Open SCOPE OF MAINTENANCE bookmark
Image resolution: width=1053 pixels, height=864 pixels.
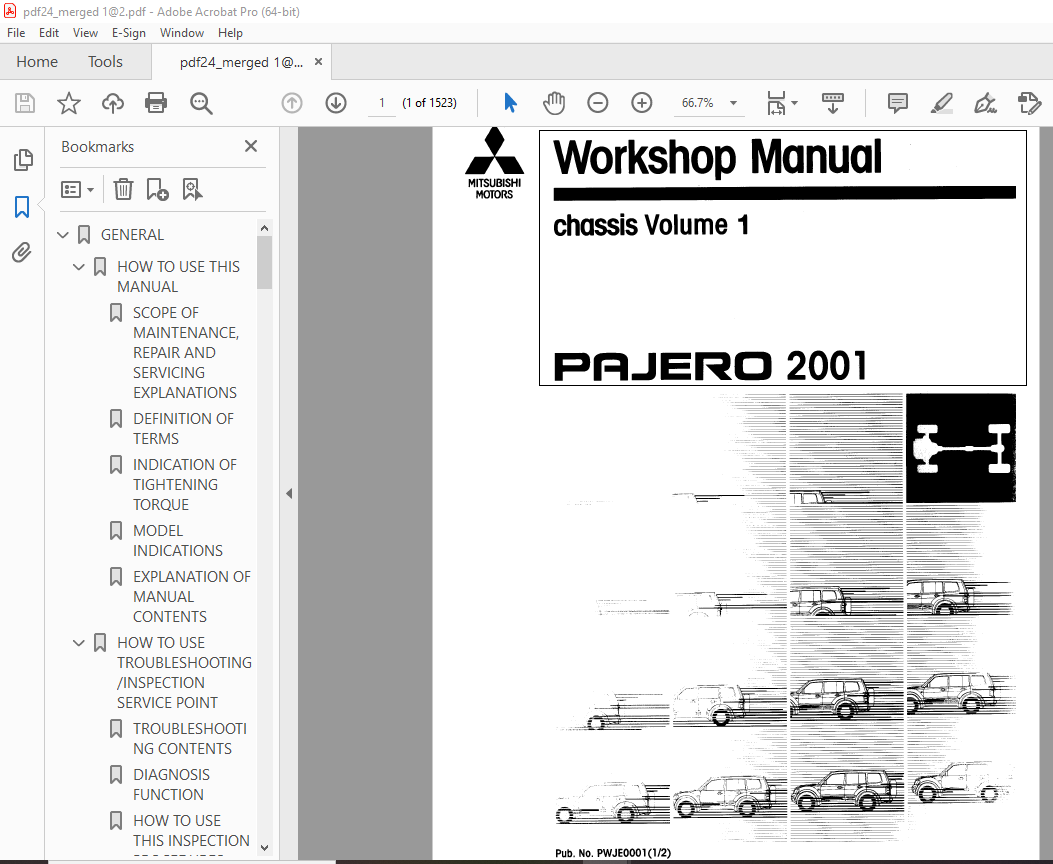pyautogui.click(x=187, y=352)
